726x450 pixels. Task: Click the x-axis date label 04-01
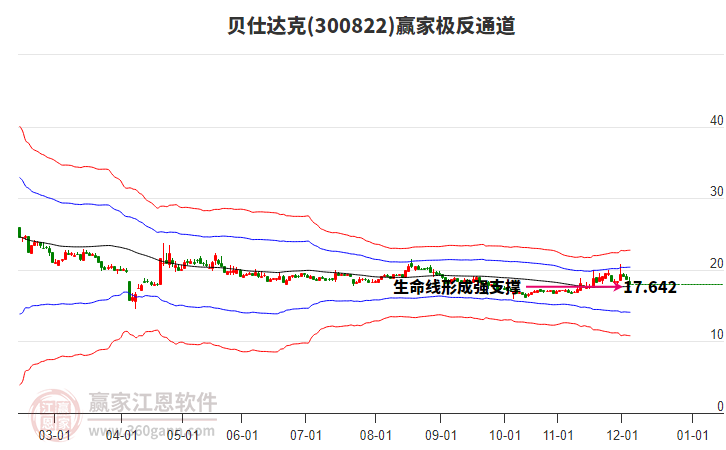coord(121,436)
